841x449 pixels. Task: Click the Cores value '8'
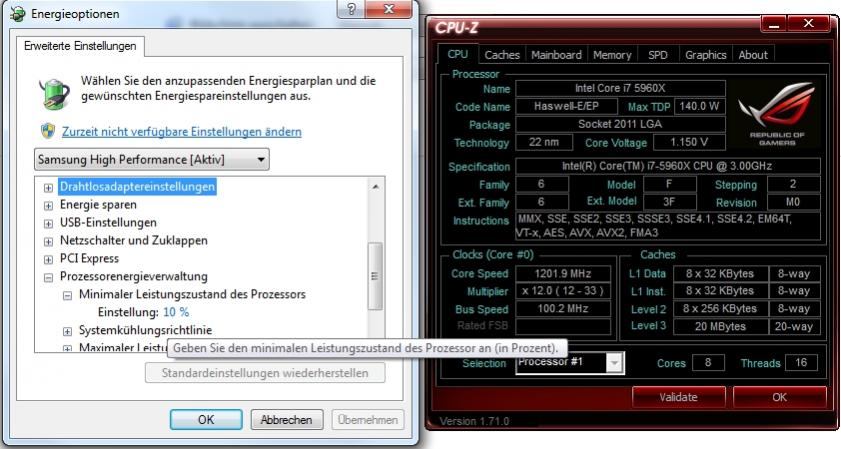(x=708, y=363)
